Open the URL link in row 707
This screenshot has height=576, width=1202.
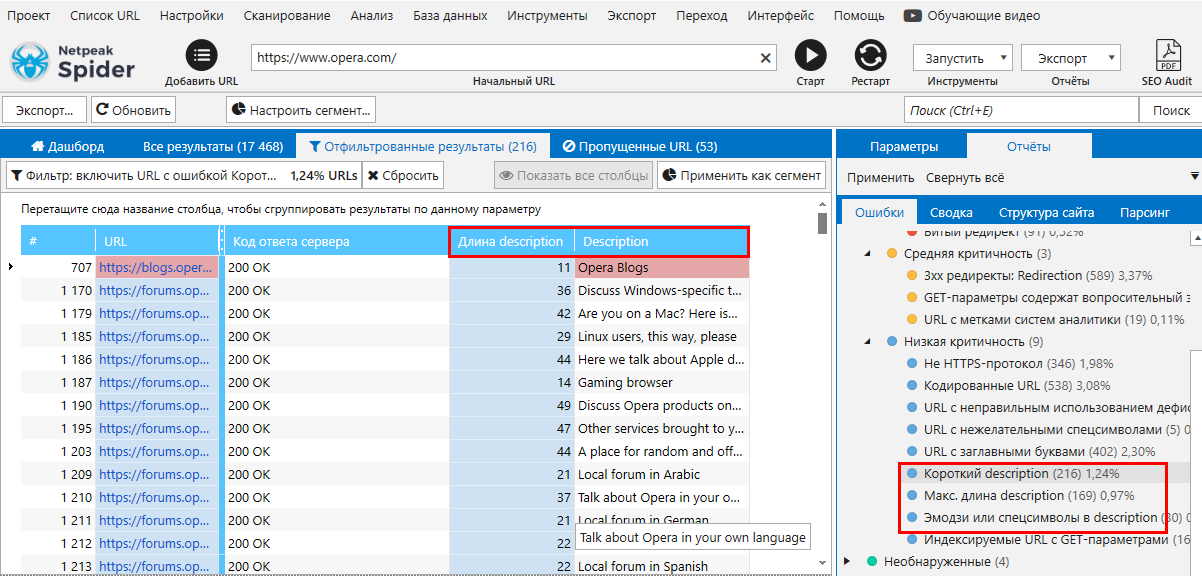coord(156,267)
